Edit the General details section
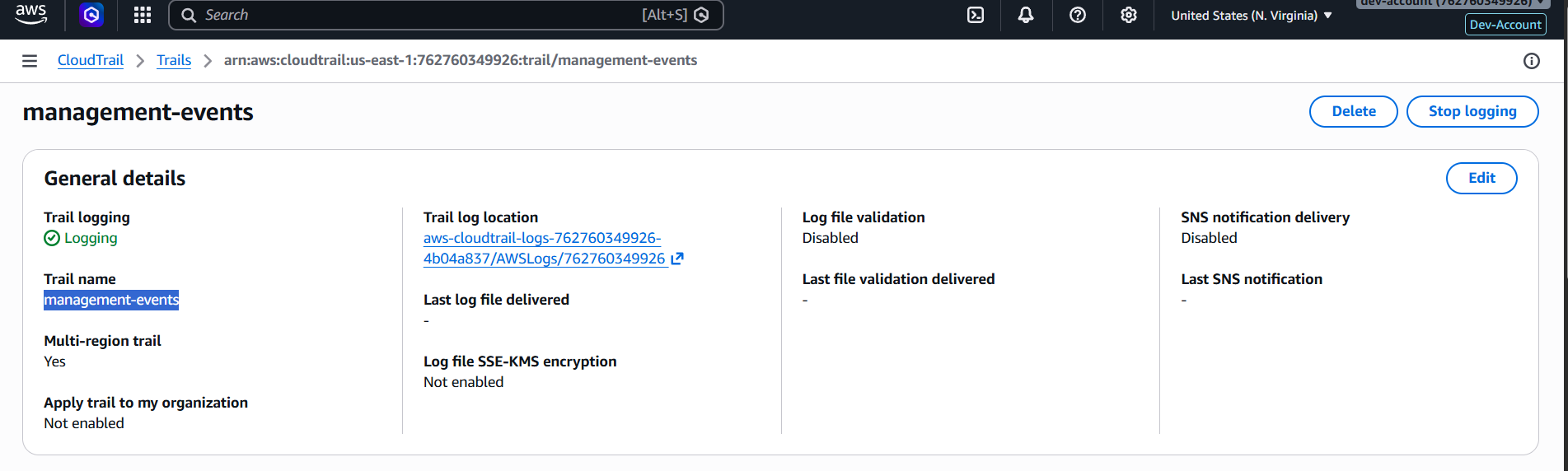This screenshot has width=1568, height=471. (x=1481, y=178)
